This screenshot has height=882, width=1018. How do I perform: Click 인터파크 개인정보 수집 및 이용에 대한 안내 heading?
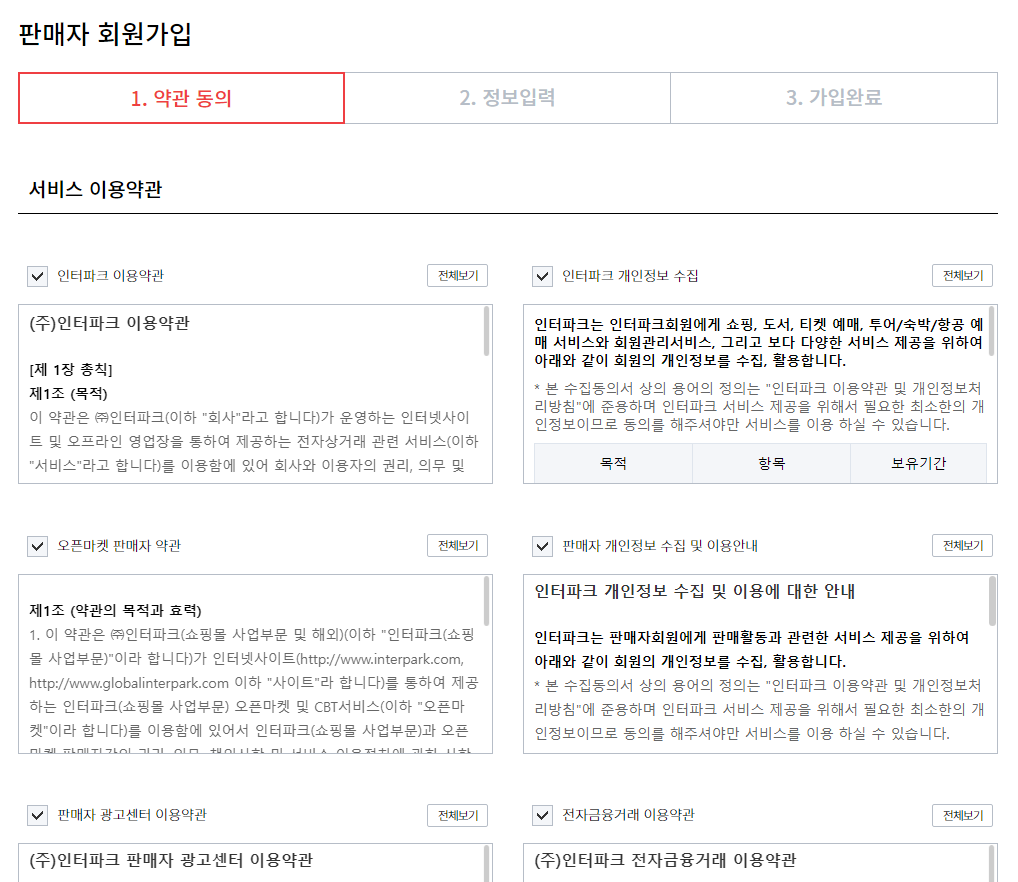click(695, 591)
